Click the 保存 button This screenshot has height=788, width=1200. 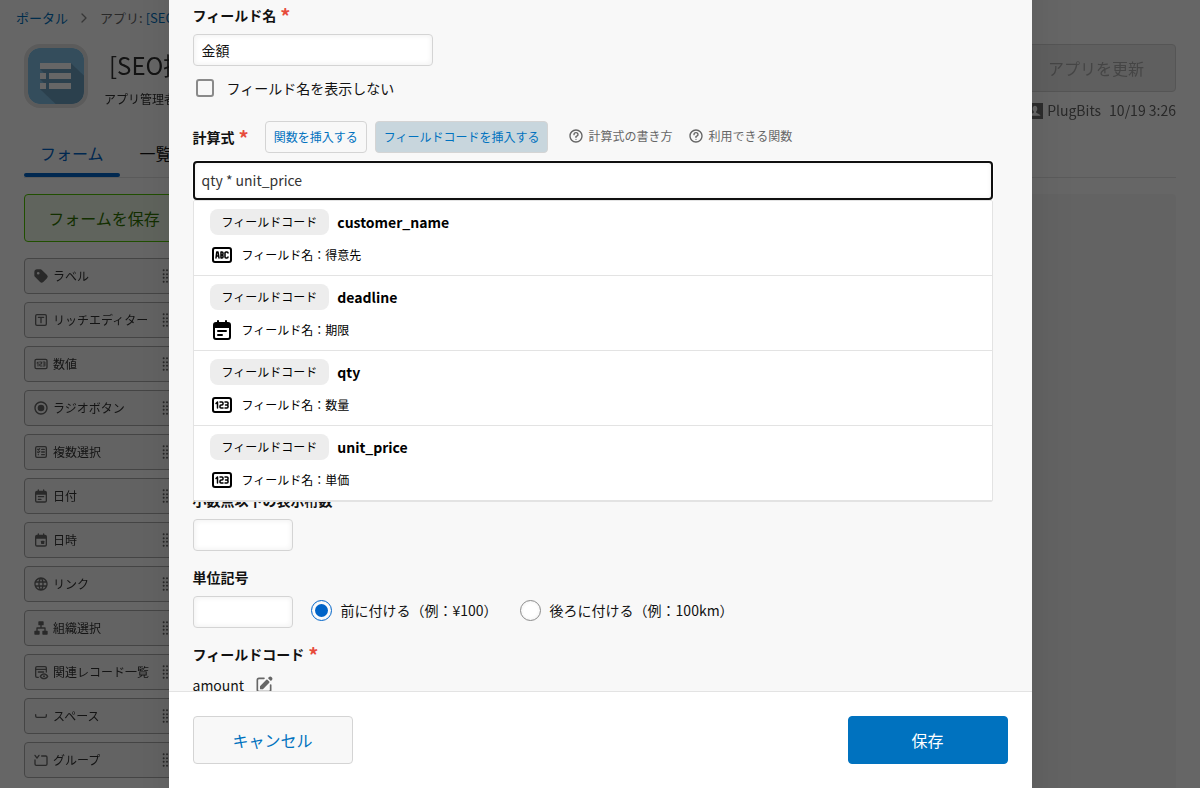pyautogui.click(x=928, y=740)
